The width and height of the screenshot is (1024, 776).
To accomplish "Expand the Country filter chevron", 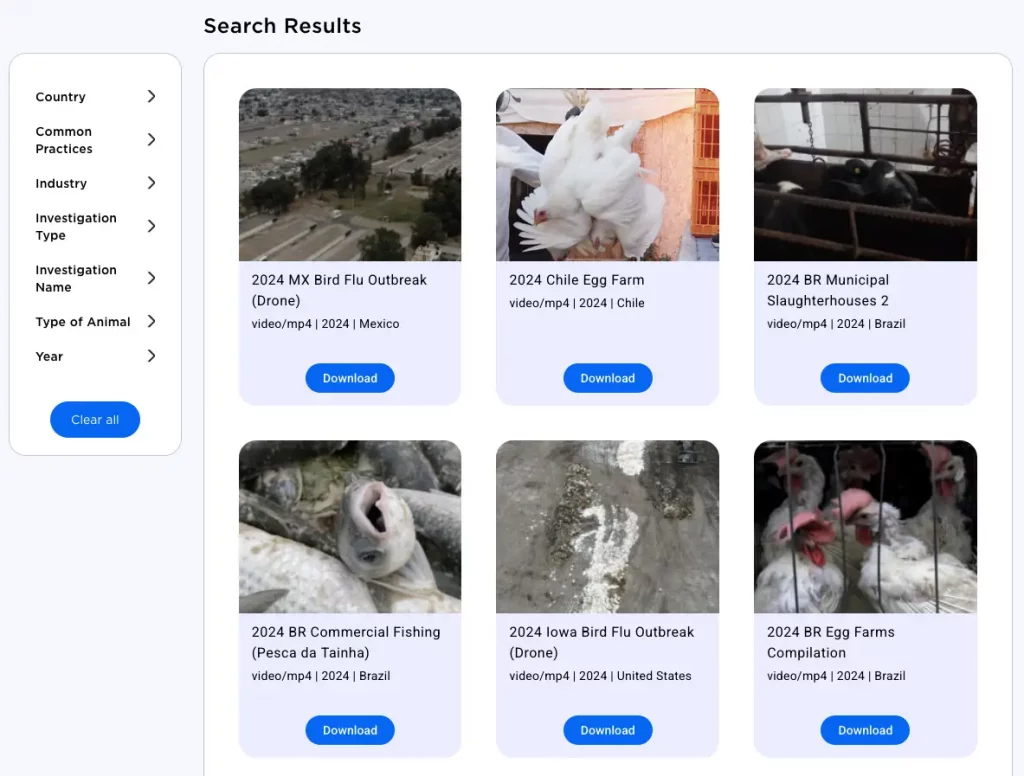I will 151,97.
